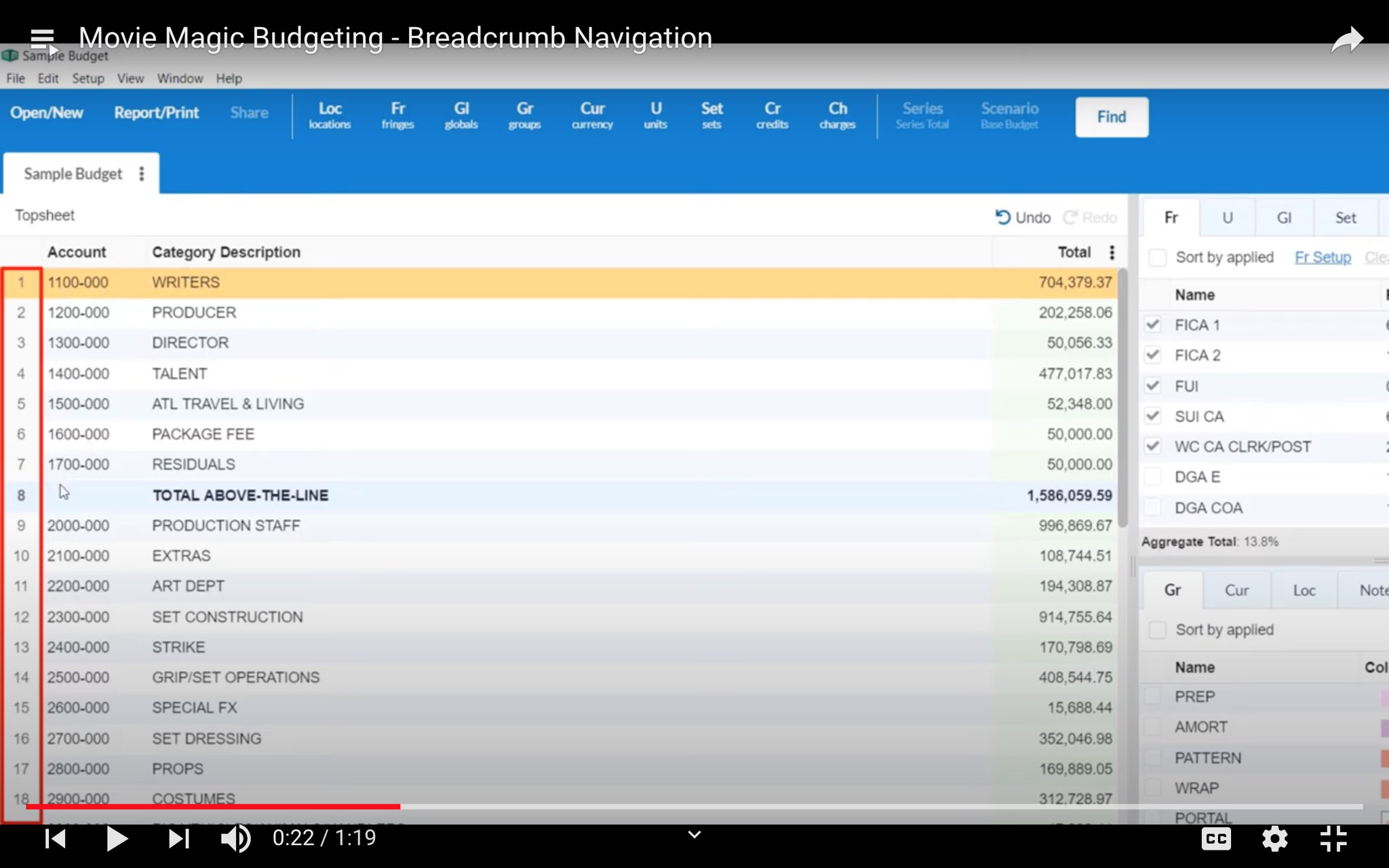Open the Globals toolbar icon
1389x868 pixels.
coord(461,115)
